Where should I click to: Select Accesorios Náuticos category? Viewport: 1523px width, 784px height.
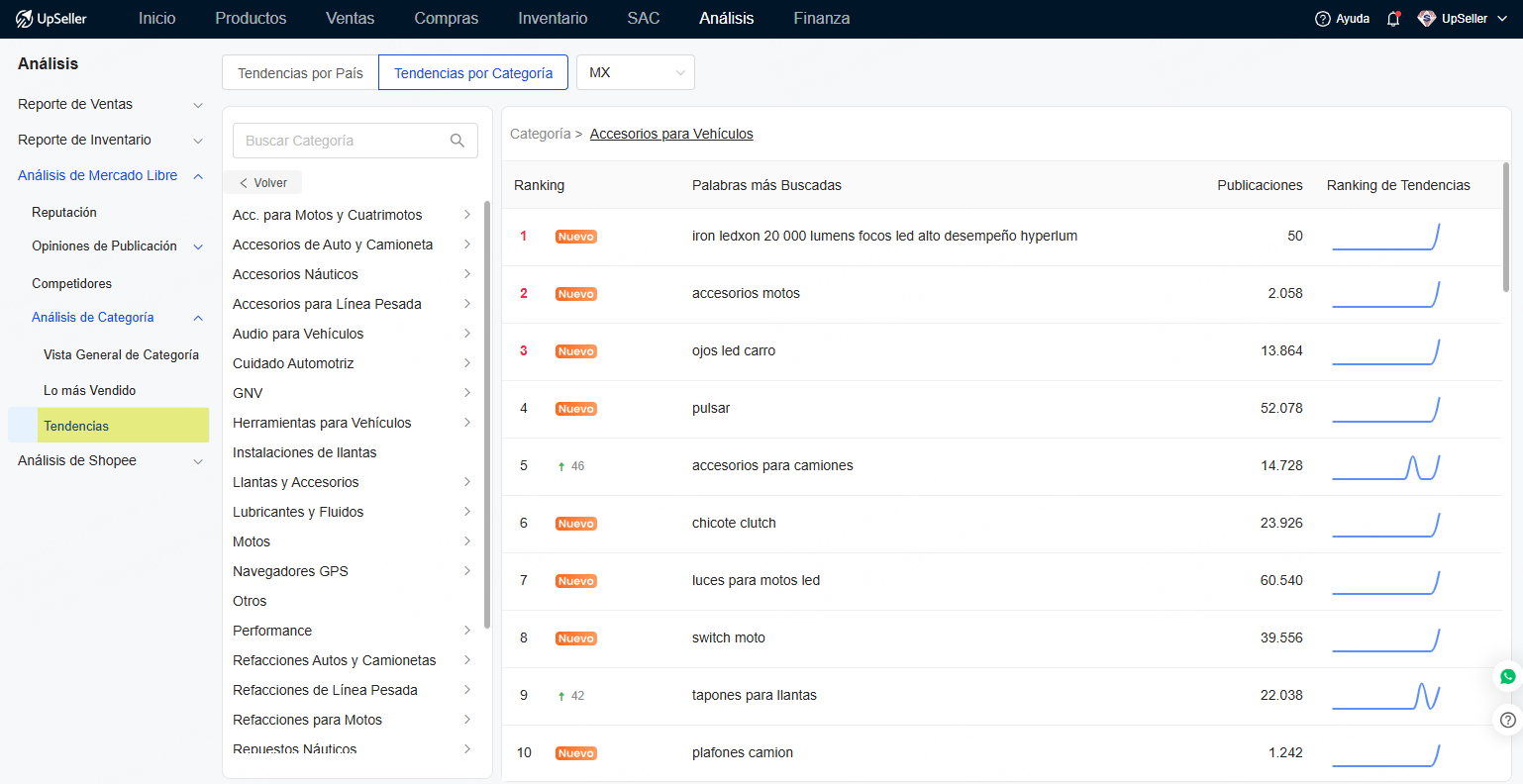point(295,274)
